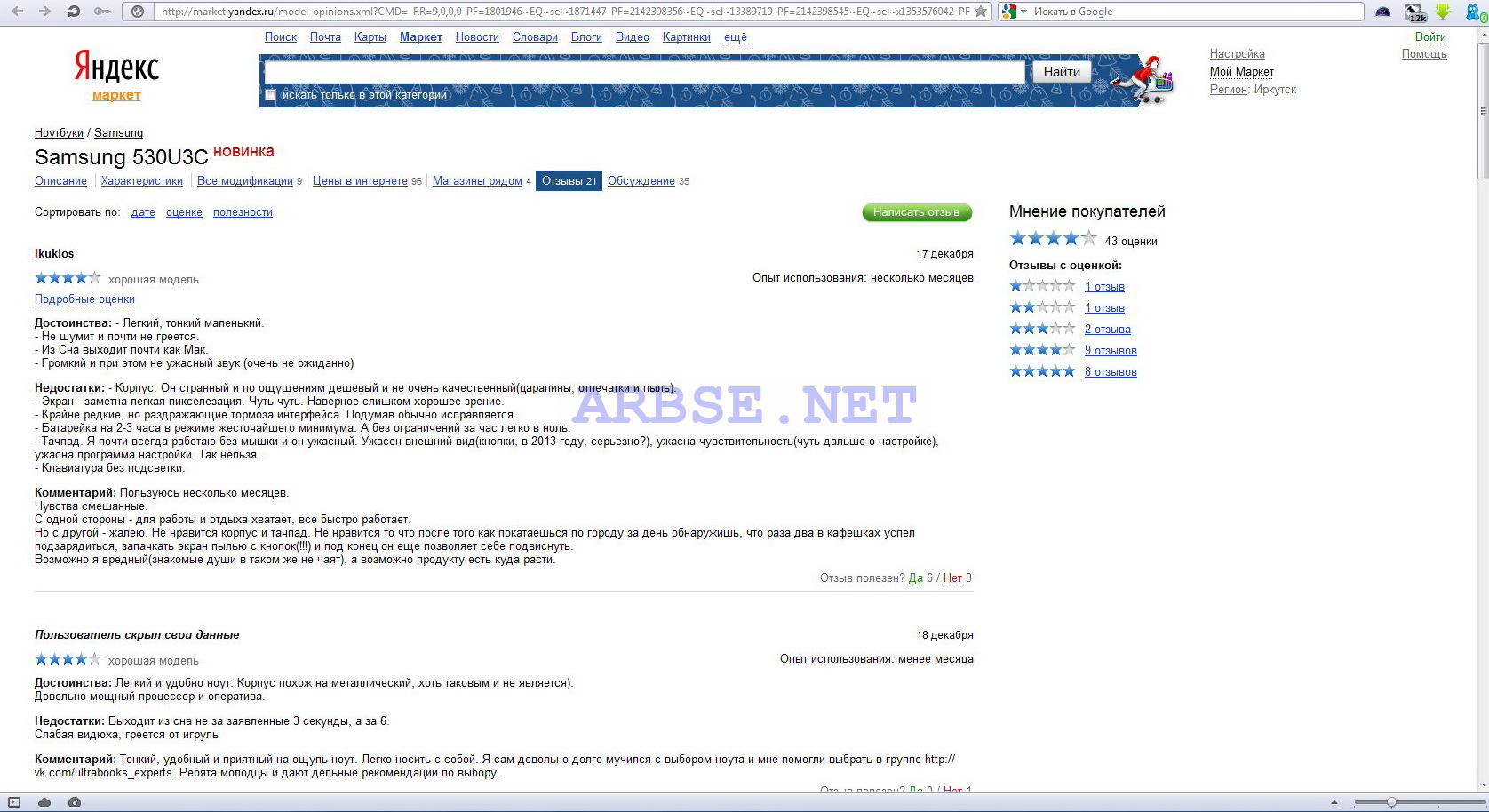This screenshot has width=1489, height=812.
Task: Click the Santa with cart banner image
Action: tap(1143, 80)
